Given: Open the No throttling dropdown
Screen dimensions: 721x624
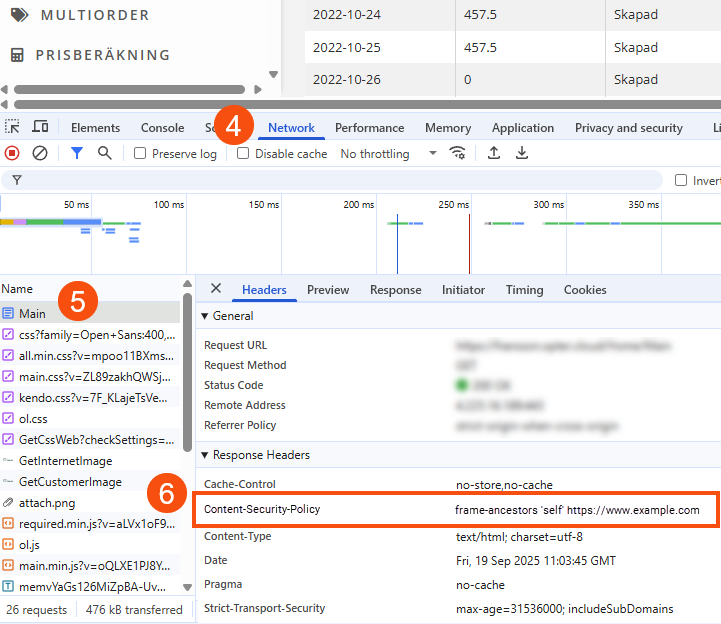Looking at the screenshot, I should pyautogui.click(x=388, y=154).
